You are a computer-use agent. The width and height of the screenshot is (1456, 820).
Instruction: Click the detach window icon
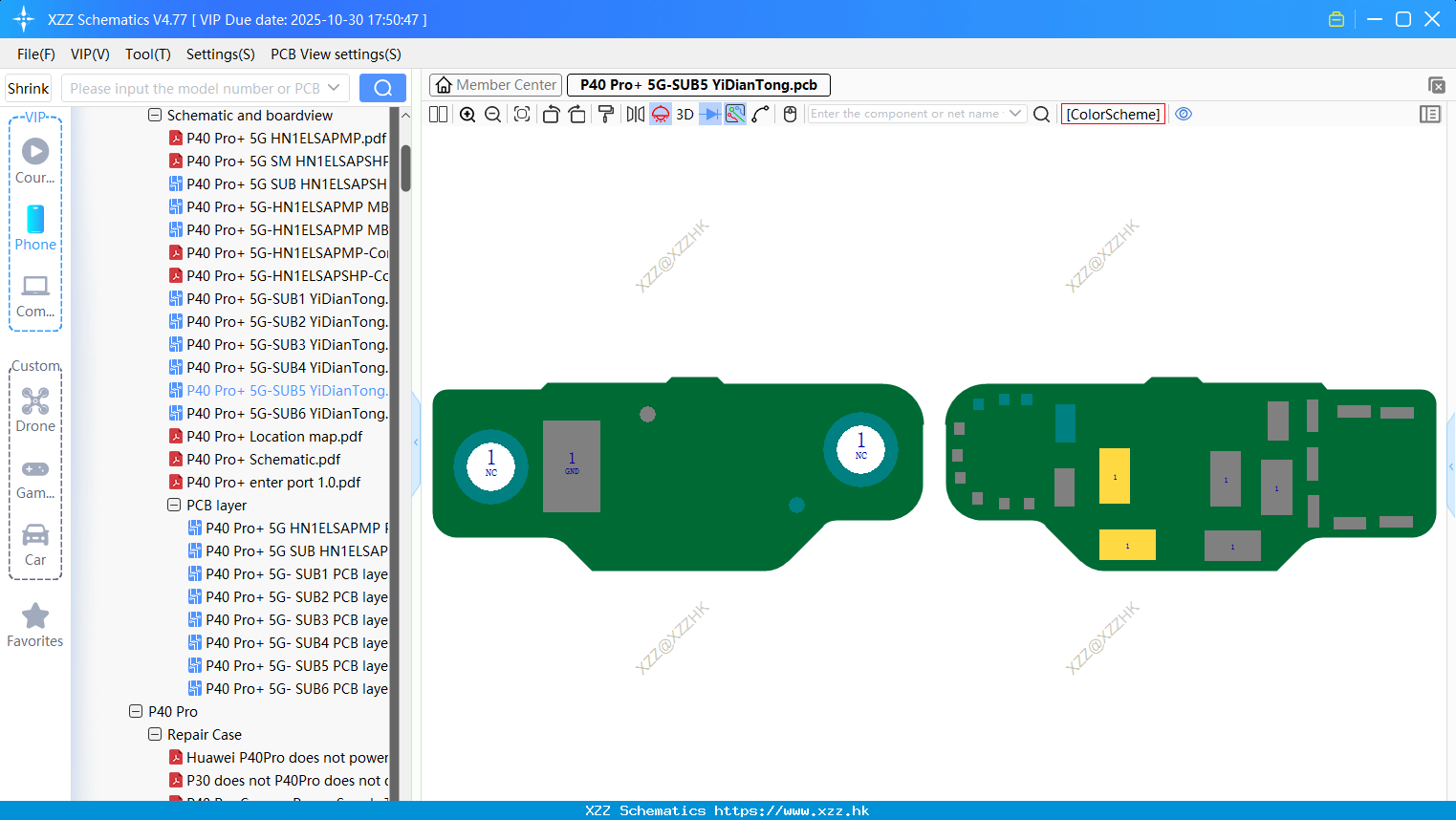(1436, 85)
